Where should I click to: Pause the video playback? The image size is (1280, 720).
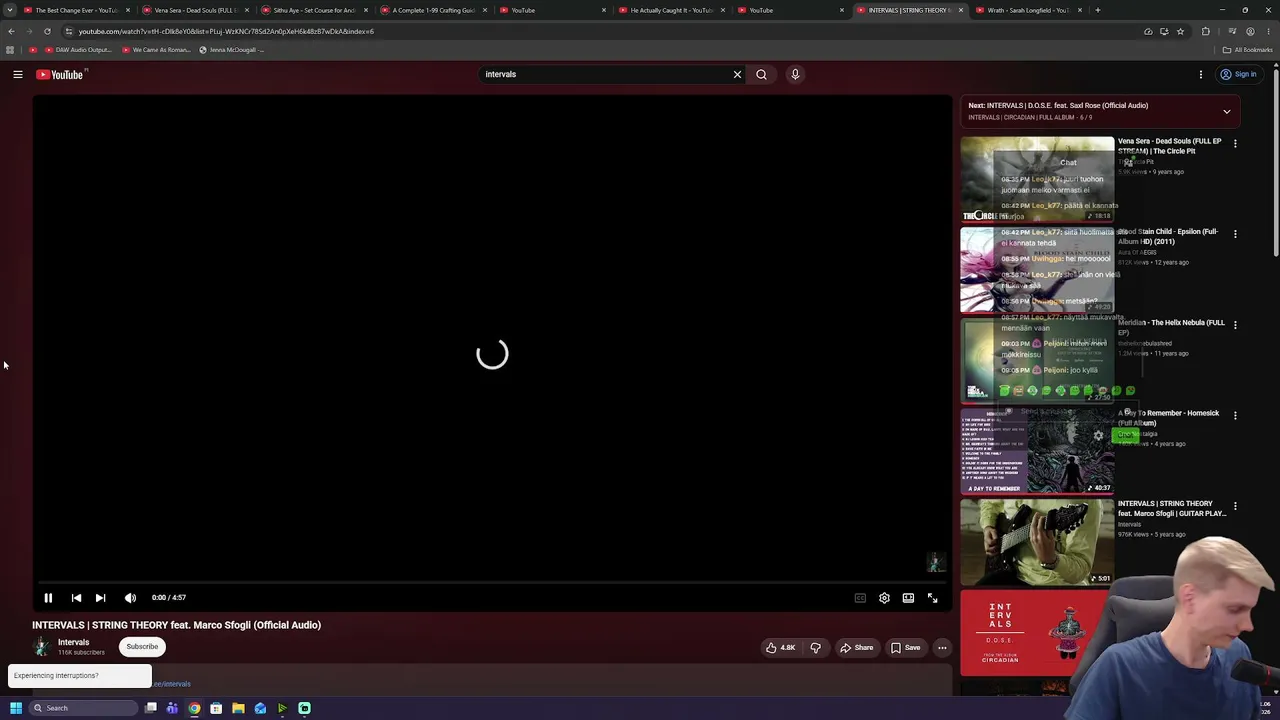(48, 598)
